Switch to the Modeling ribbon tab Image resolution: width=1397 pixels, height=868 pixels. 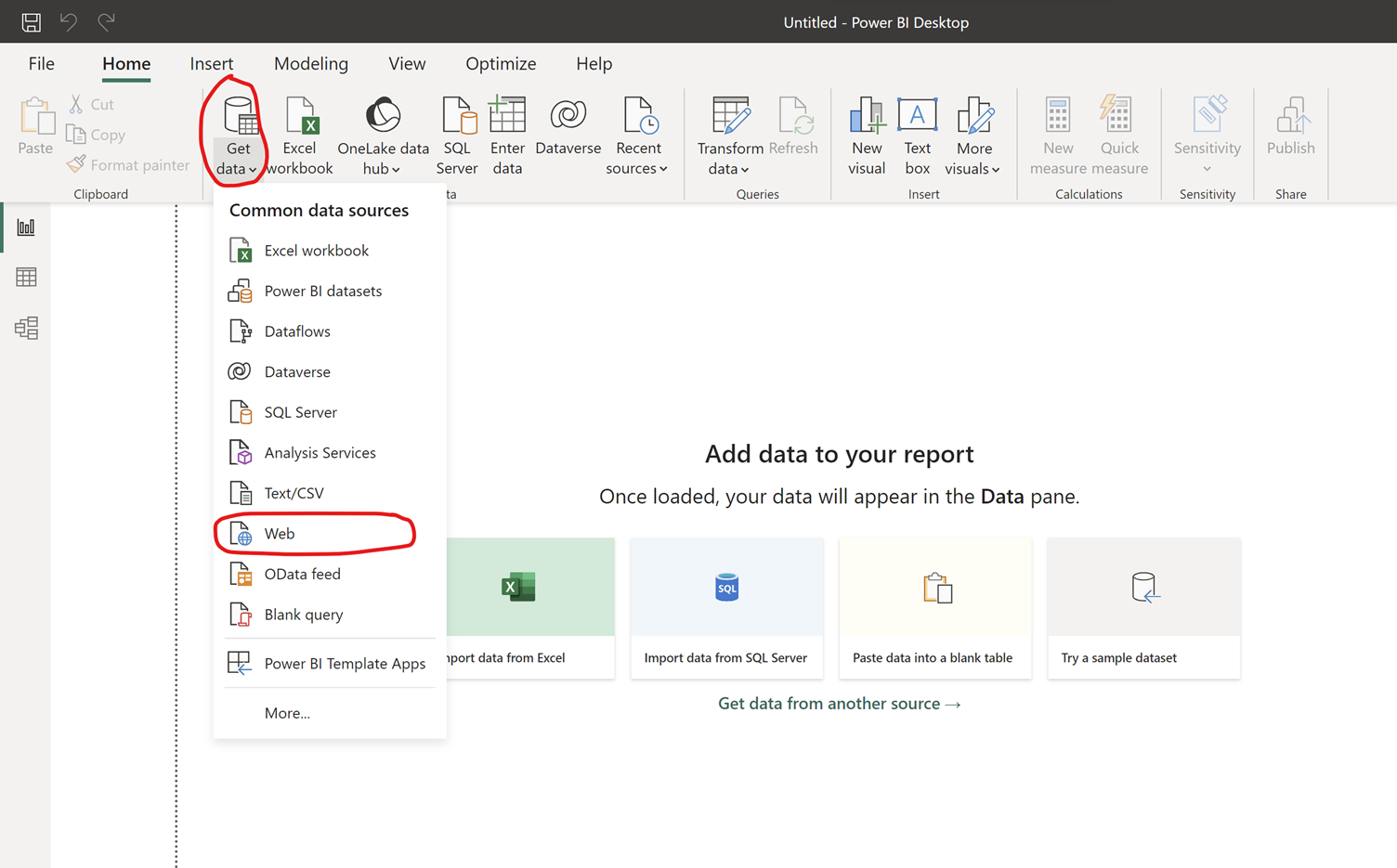click(311, 63)
